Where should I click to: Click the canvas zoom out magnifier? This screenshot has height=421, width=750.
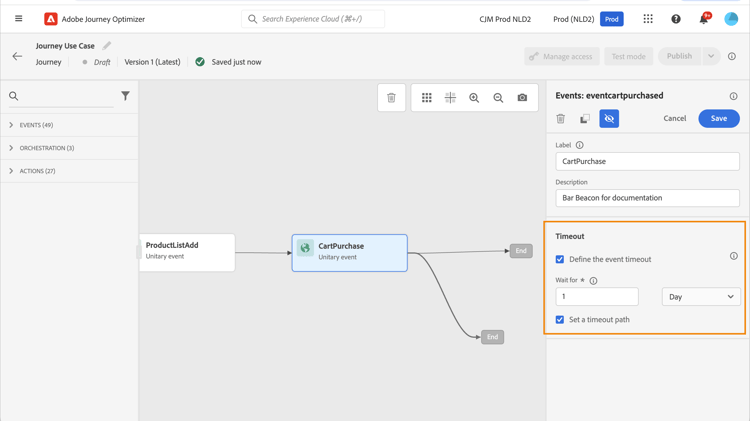498,98
